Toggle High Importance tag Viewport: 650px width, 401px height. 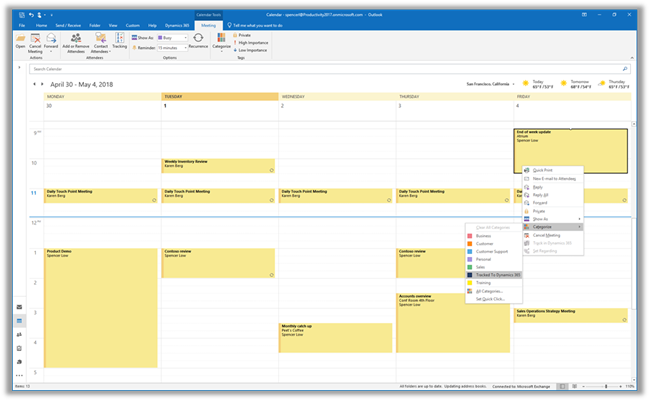click(253, 42)
